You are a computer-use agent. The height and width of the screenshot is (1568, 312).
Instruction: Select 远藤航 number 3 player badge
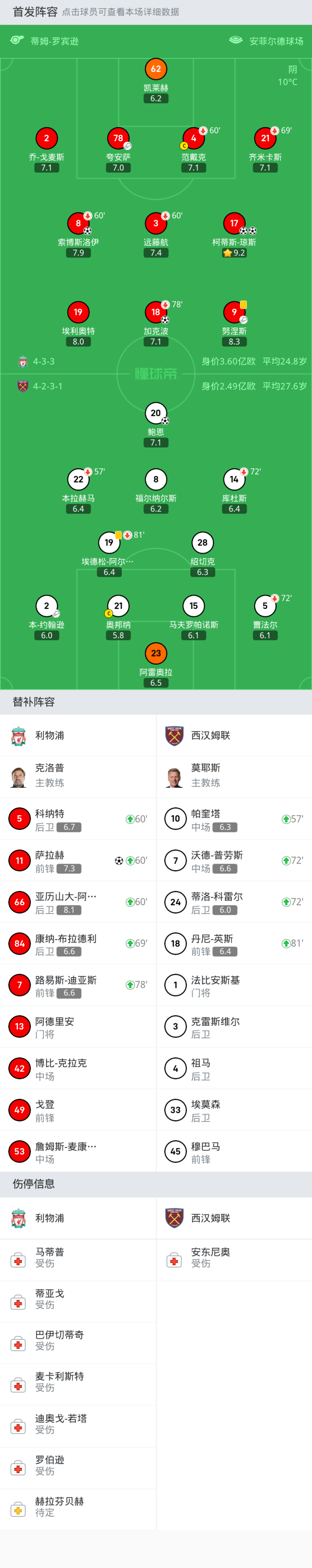tap(156, 224)
